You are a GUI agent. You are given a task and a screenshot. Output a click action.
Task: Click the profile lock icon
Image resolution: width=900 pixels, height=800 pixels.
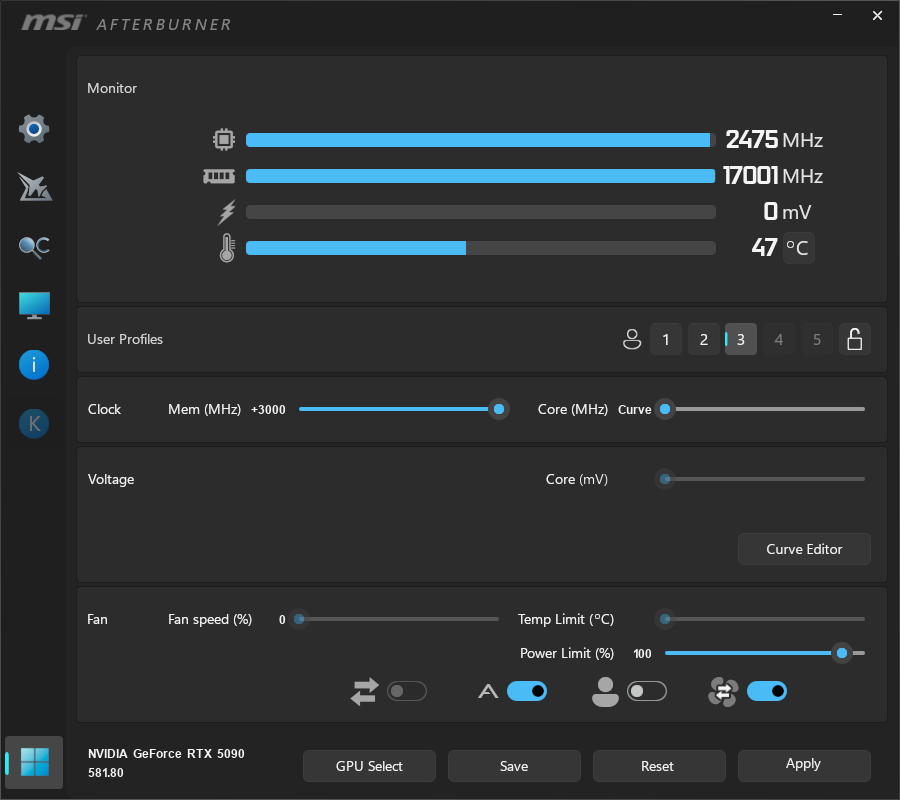854,340
